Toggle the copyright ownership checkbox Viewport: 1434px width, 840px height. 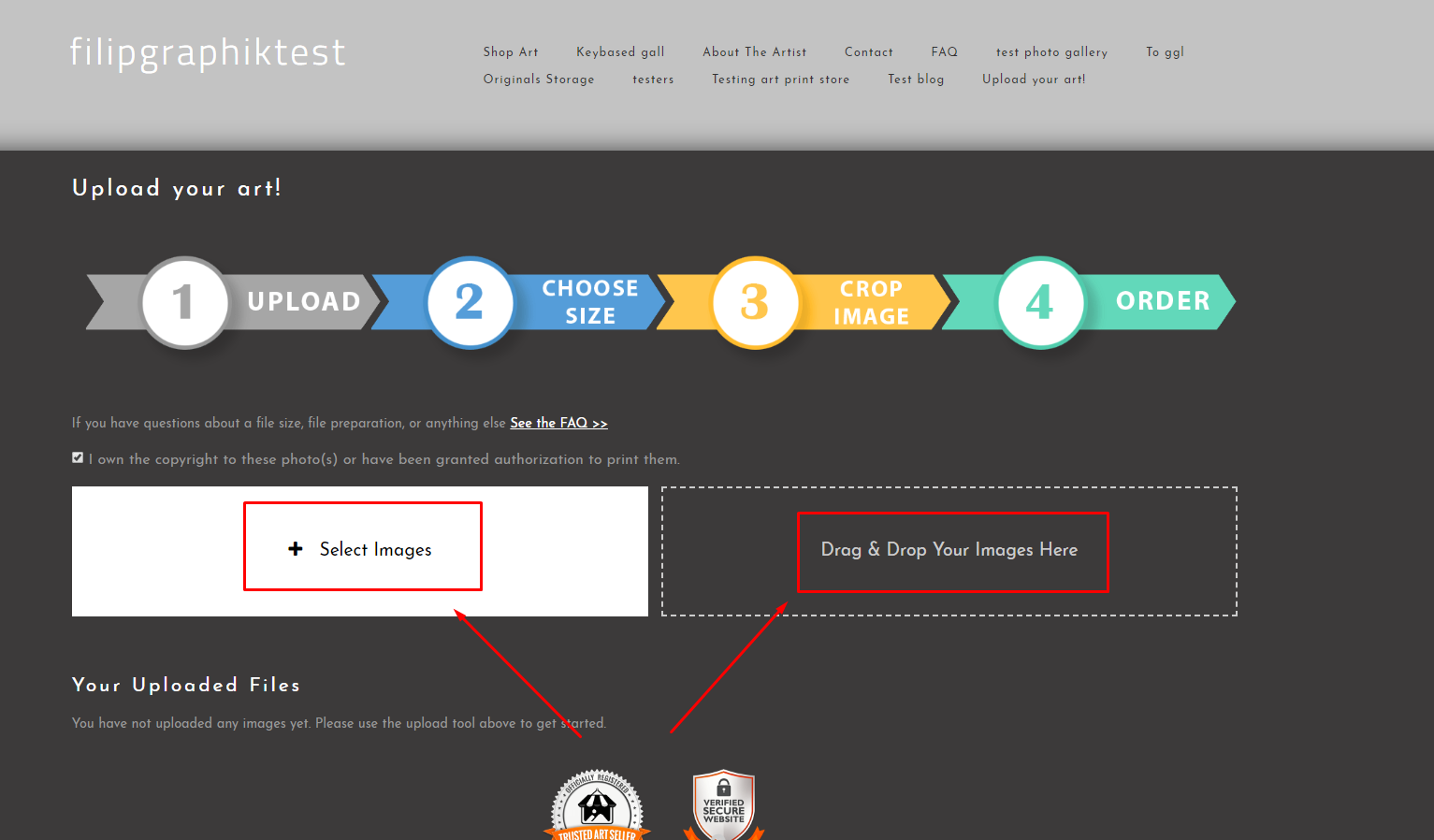(78, 458)
